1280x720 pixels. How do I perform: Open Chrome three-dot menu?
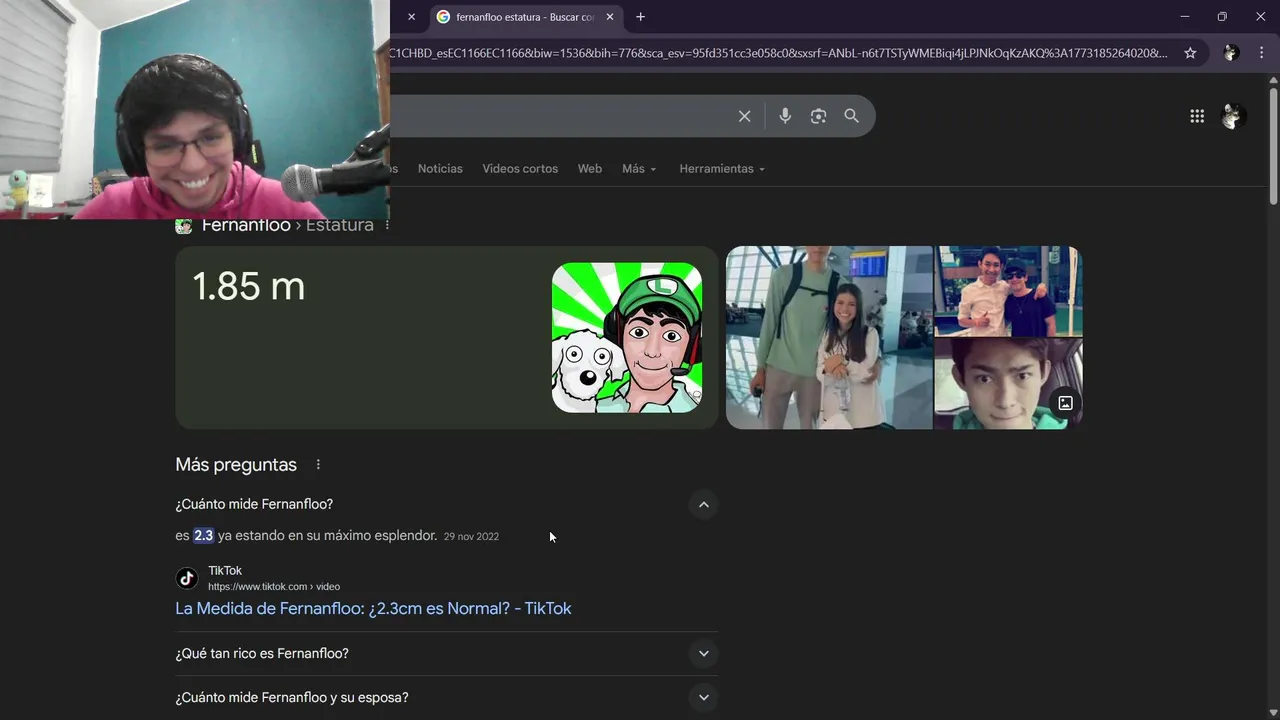(1262, 53)
